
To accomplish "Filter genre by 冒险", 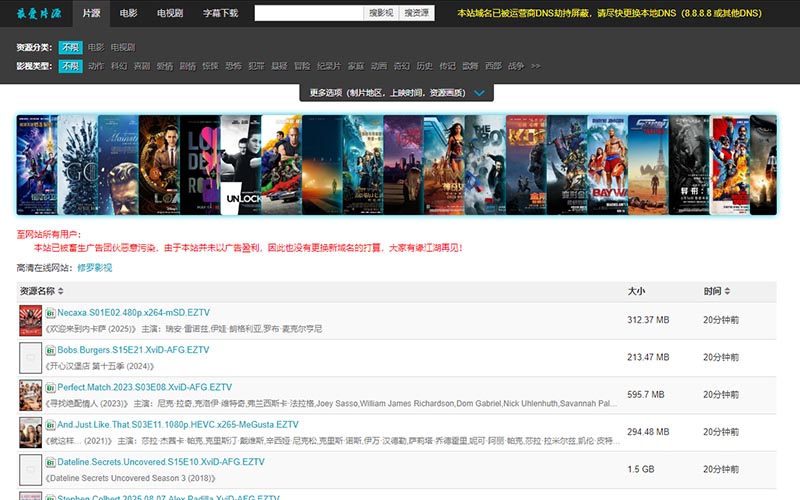I will tap(302, 66).
